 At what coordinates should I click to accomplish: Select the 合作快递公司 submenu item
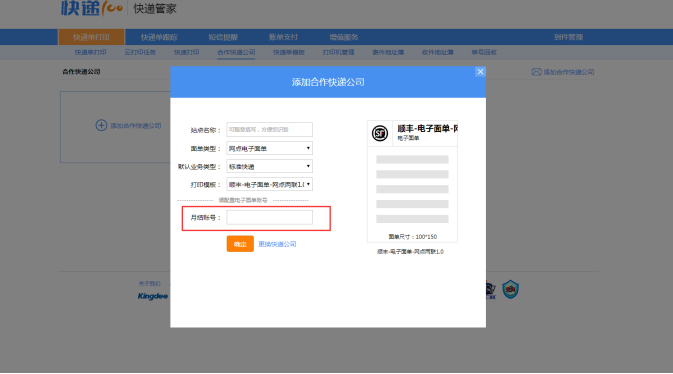[236, 52]
